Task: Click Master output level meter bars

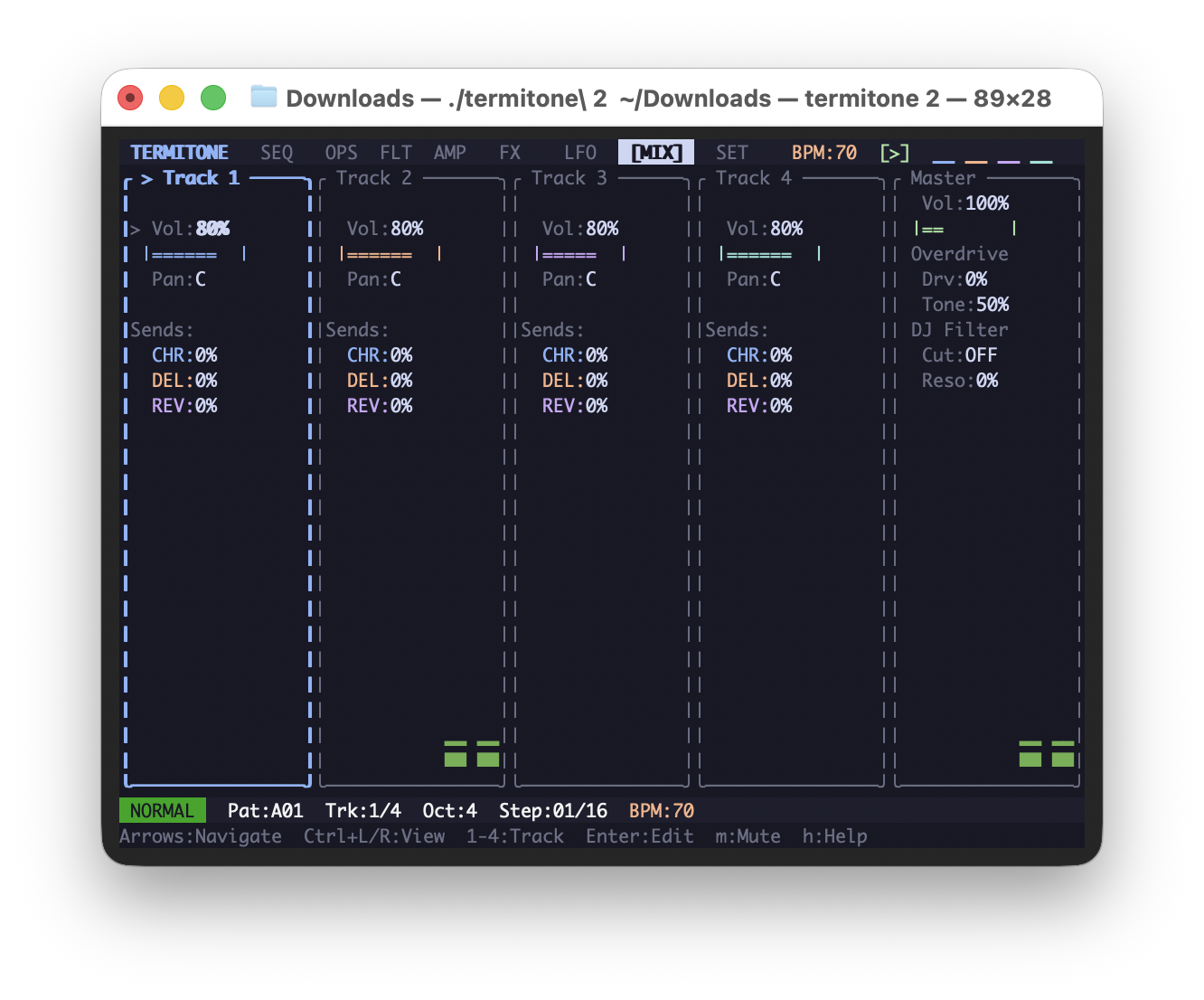Action: pos(1046,753)
